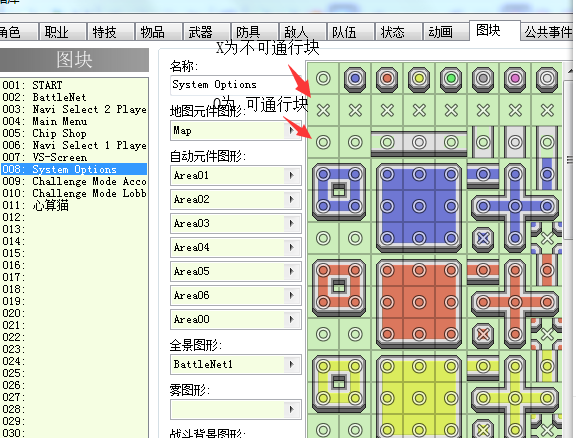Toggle the X under the yellow button tile

point(419,110)
